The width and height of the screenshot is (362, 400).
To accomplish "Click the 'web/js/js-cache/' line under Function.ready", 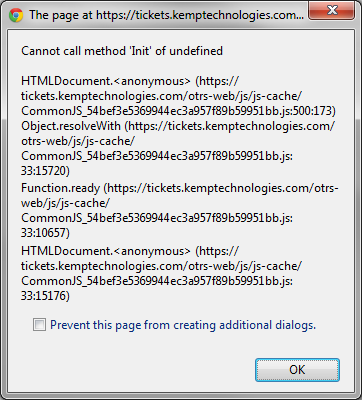I will click(x=65, y=203).
